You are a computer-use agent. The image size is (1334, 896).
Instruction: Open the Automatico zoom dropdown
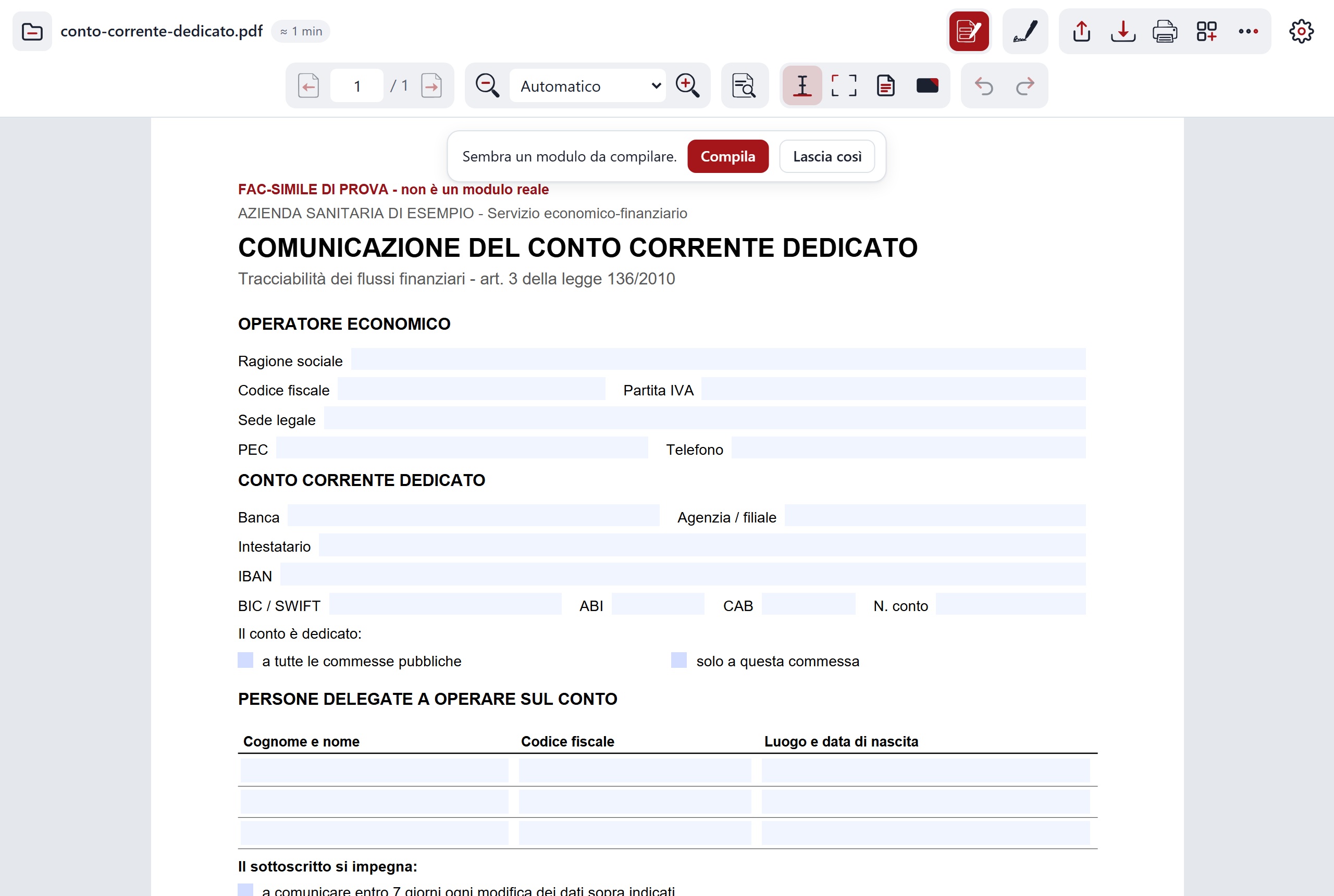(588, 86)
